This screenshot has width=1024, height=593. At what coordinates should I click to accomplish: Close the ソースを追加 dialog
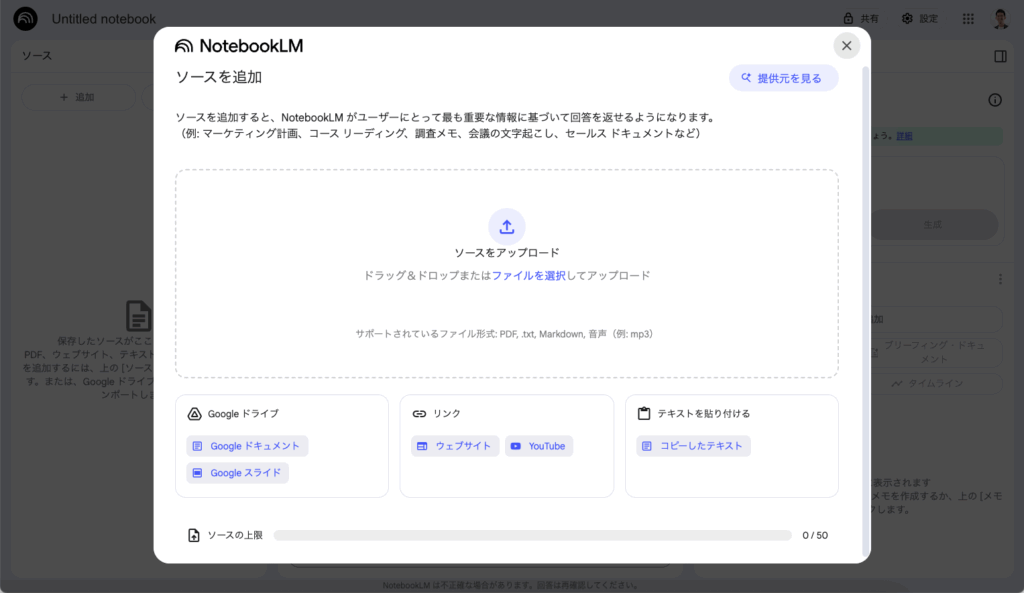point(846,46)
